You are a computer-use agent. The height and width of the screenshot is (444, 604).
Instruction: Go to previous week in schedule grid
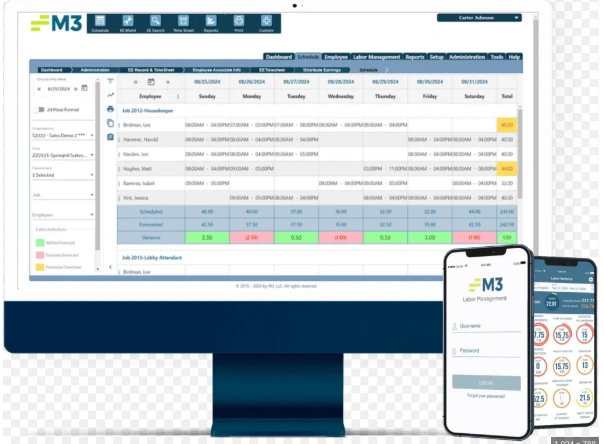point(136,82)
